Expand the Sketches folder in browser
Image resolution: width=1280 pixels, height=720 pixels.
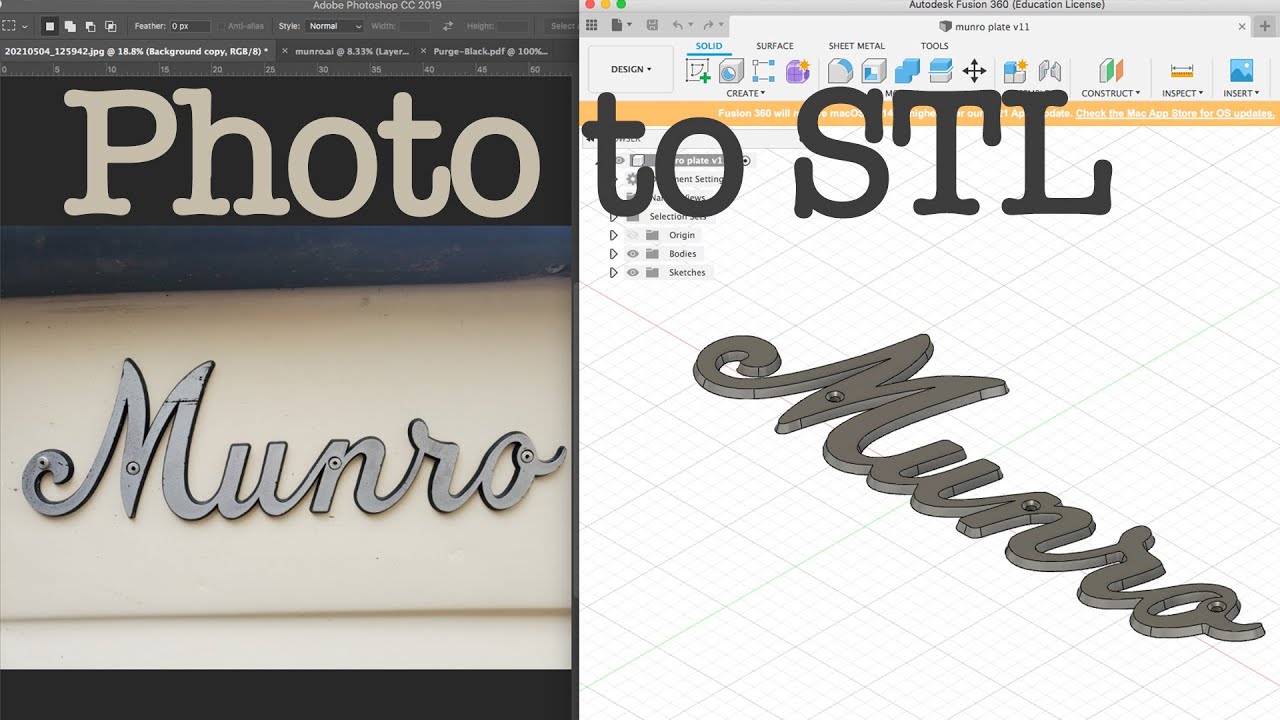coord(614,272)
